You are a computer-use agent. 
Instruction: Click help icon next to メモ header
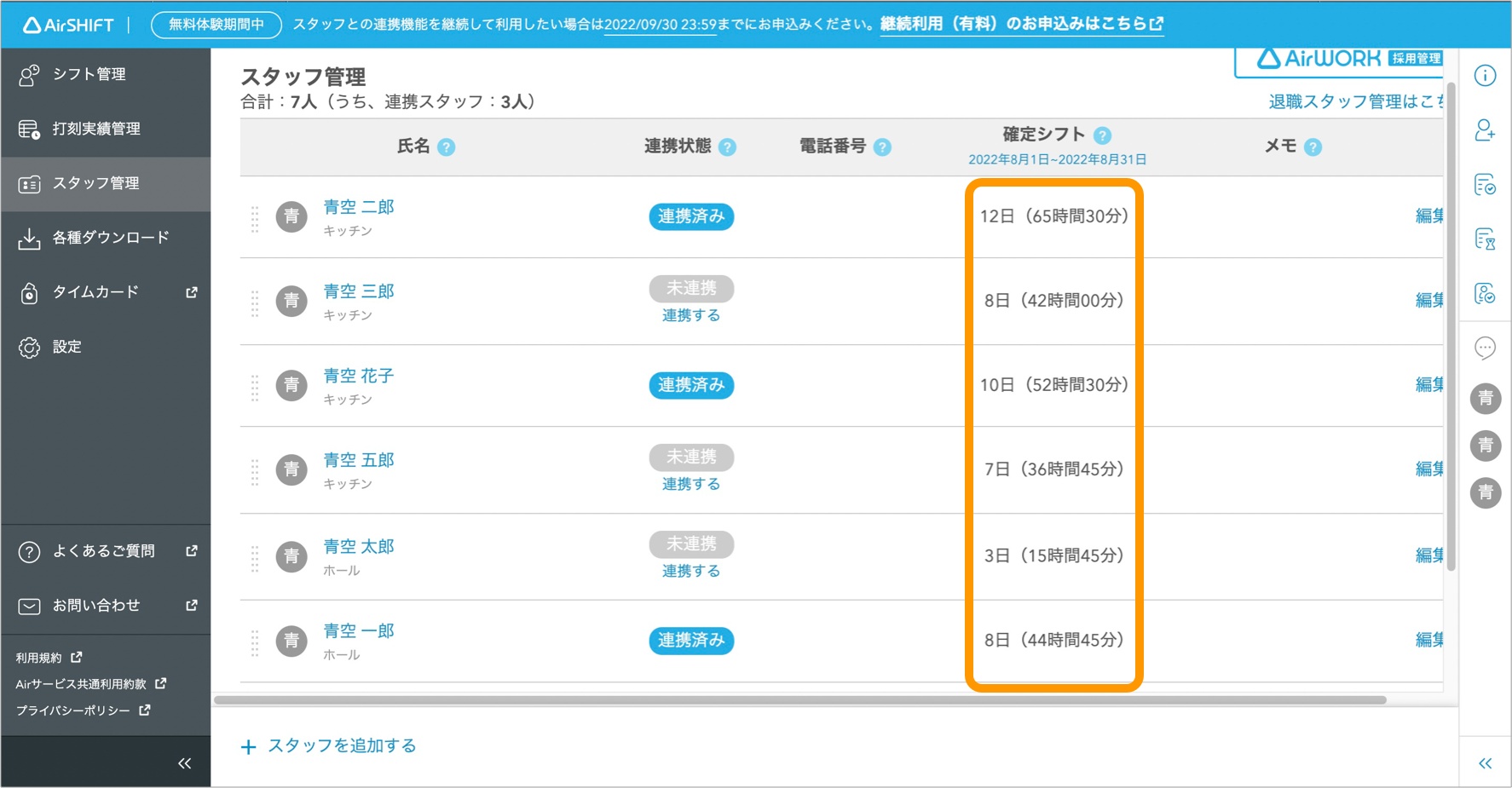pos(1313,147)
